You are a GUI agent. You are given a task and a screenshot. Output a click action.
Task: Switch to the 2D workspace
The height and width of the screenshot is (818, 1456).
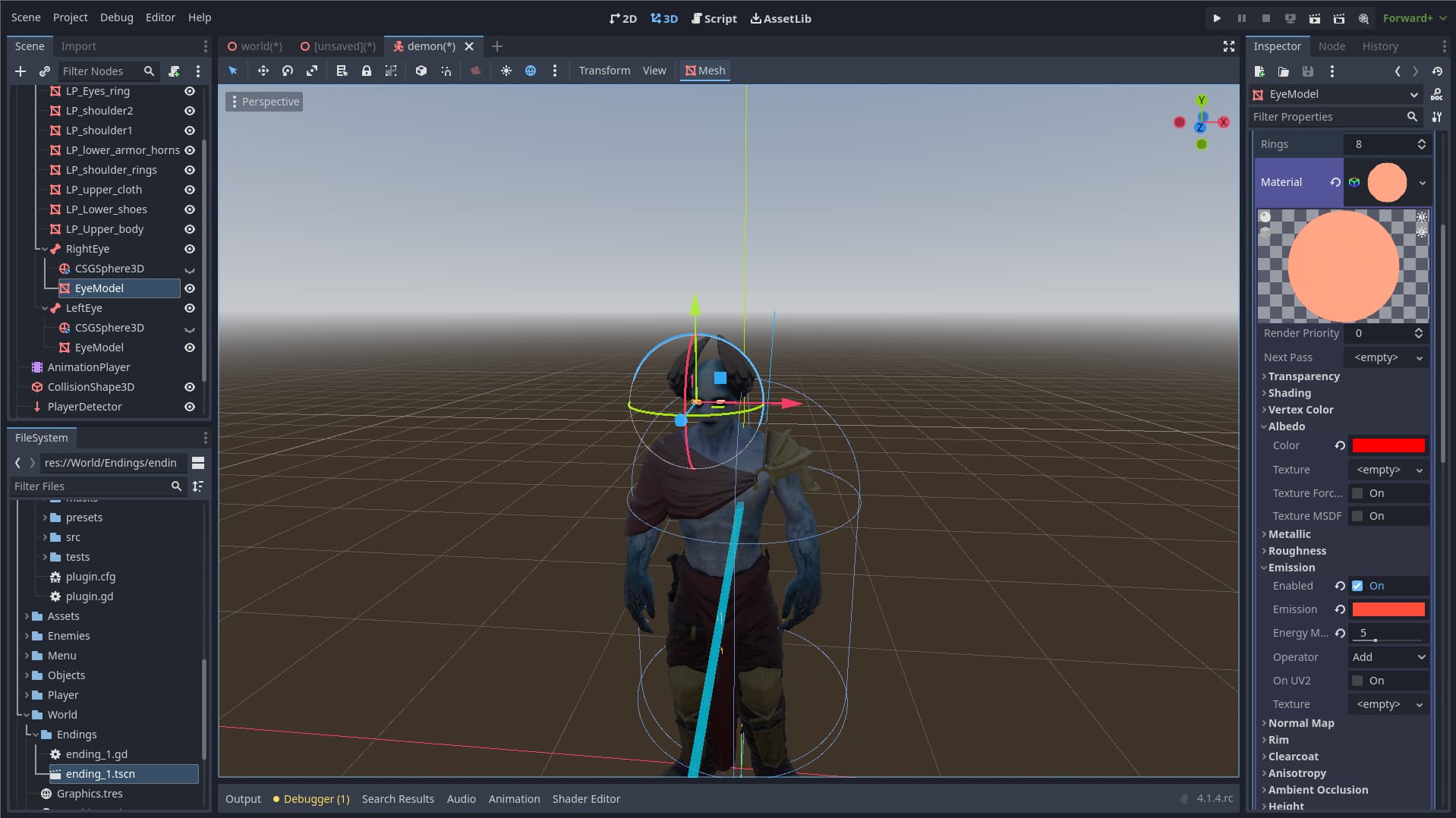[x=622, y=18]
